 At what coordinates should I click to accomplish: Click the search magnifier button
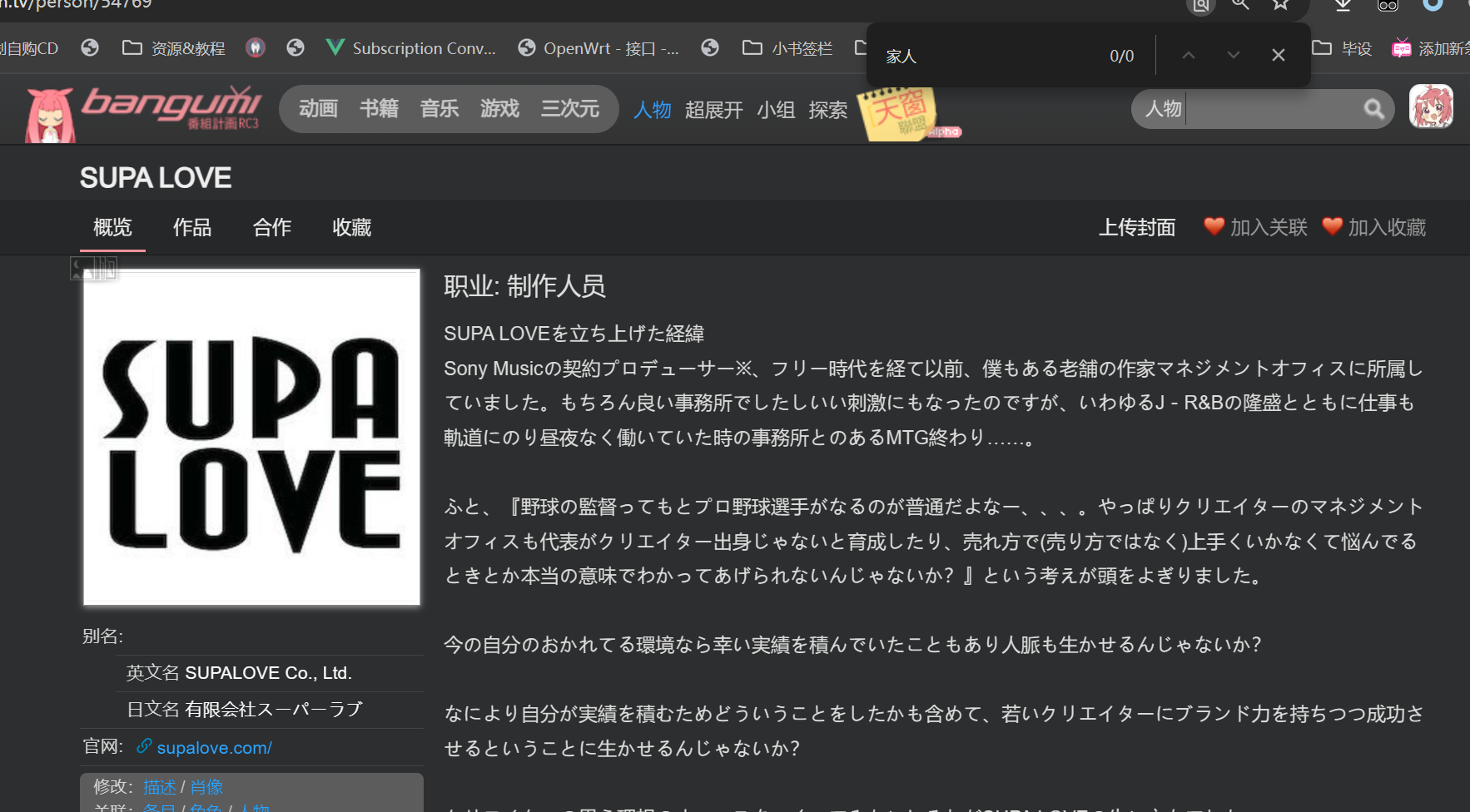point(1374,109)
